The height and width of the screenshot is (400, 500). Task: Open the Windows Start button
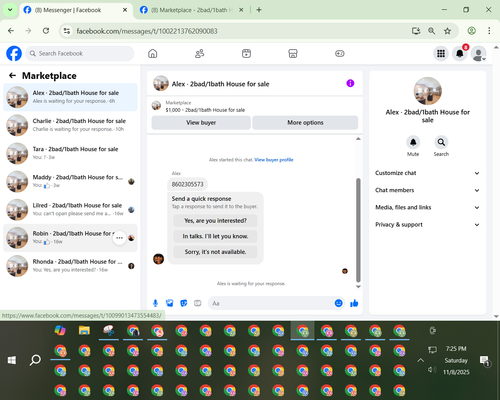click(12, 360)
